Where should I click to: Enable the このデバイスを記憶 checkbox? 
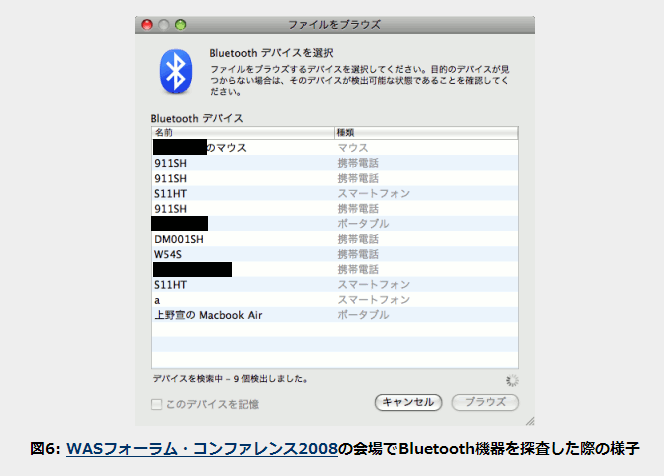pyautogui.click(x=156, y=404)
